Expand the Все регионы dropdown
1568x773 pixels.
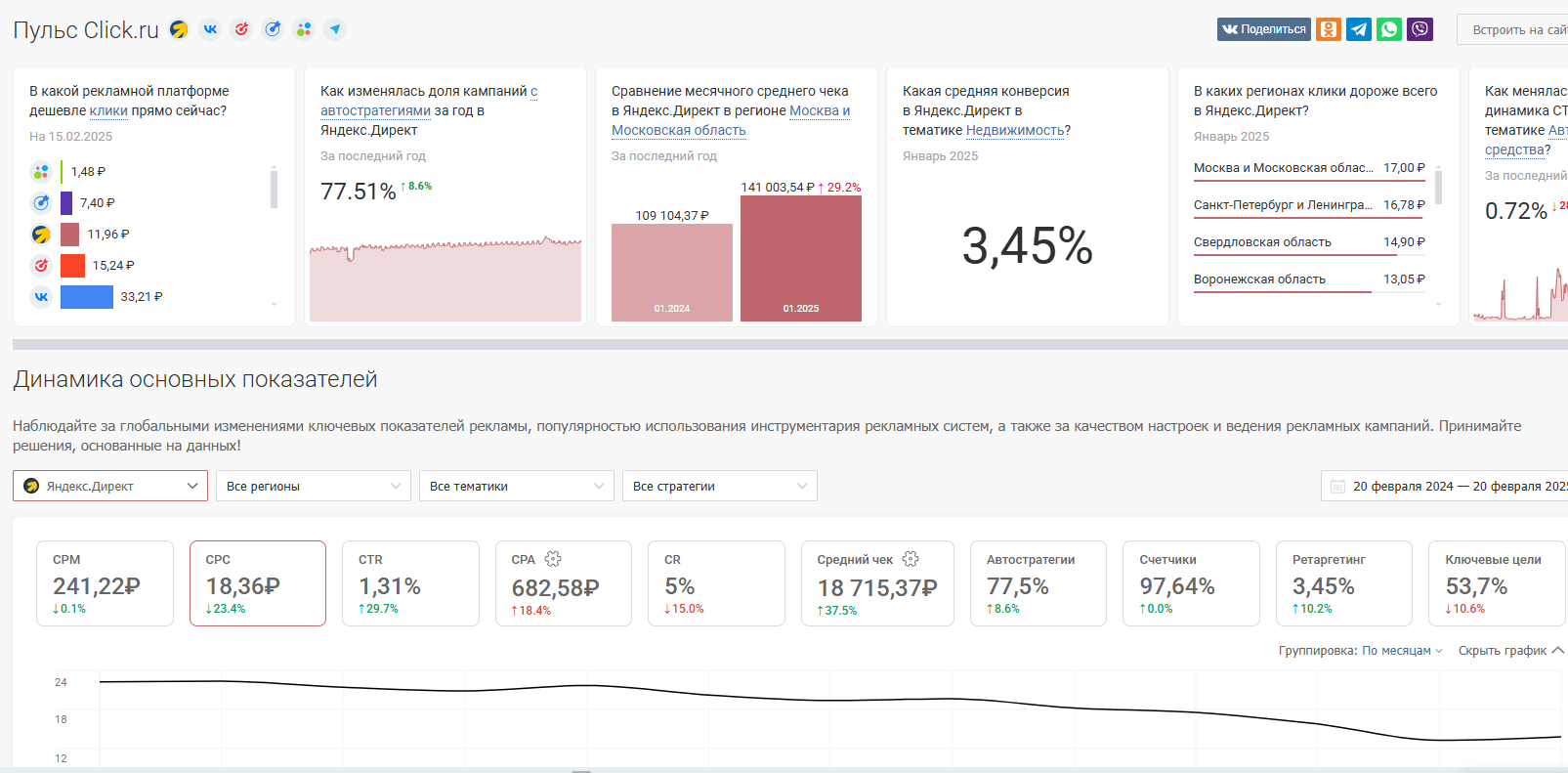pos(313,486)
